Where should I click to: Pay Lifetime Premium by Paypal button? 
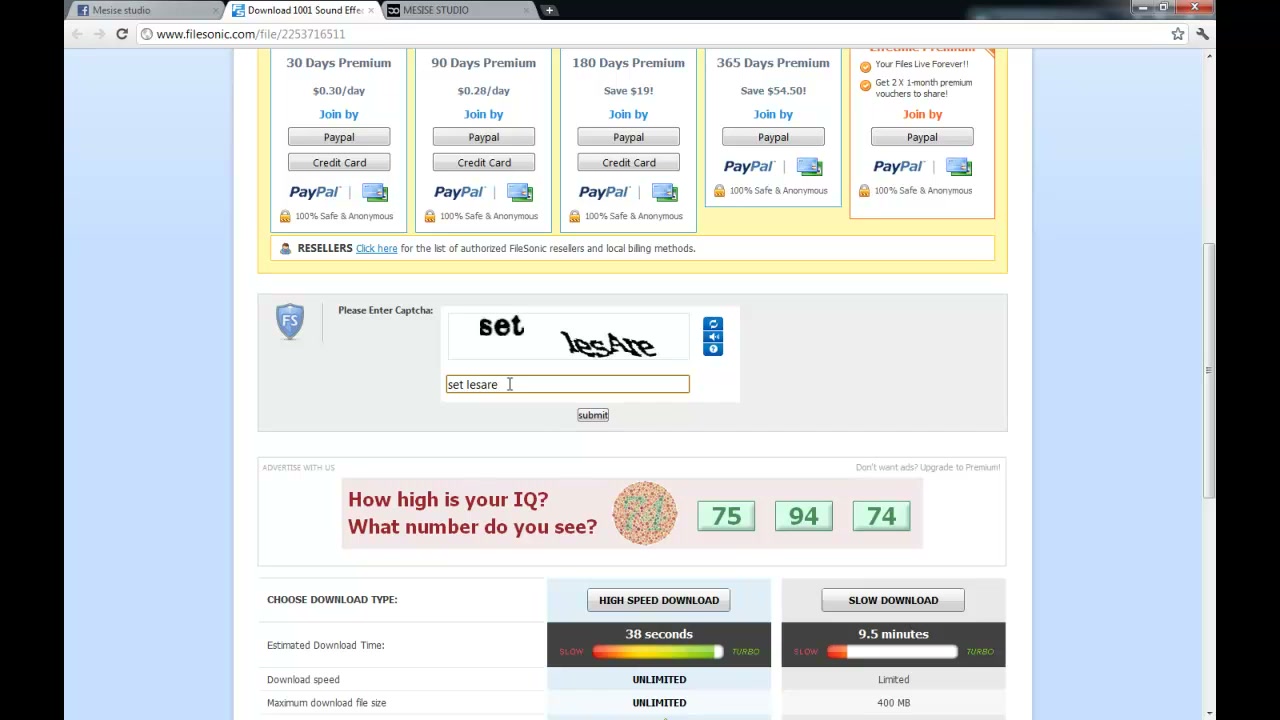[x=922, y=137]
